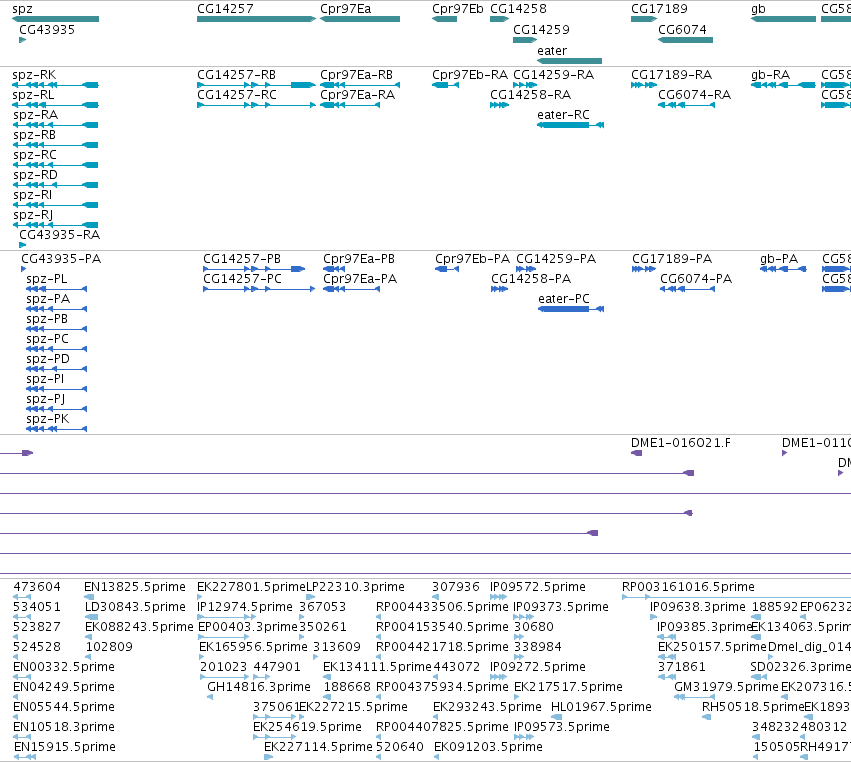This screenshot has width=851, height=762.
Task: Open the Cpr97Ea gene label
Action: point(346,9)
